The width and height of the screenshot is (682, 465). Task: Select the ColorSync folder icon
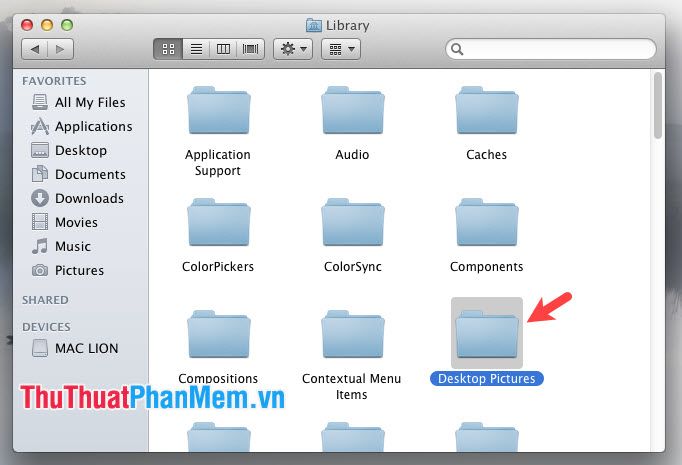tap(353, 222)
